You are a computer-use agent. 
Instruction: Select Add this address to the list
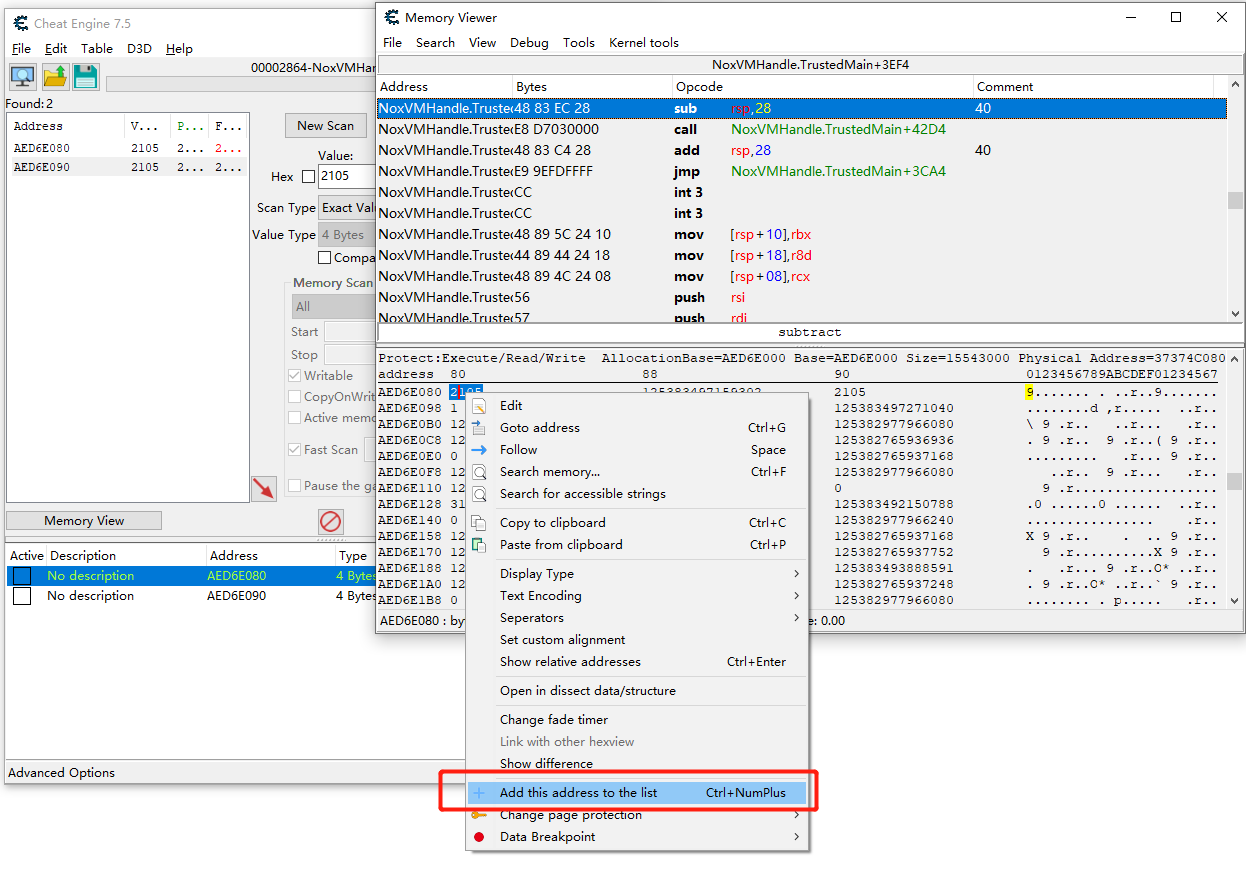click(579, 793)
